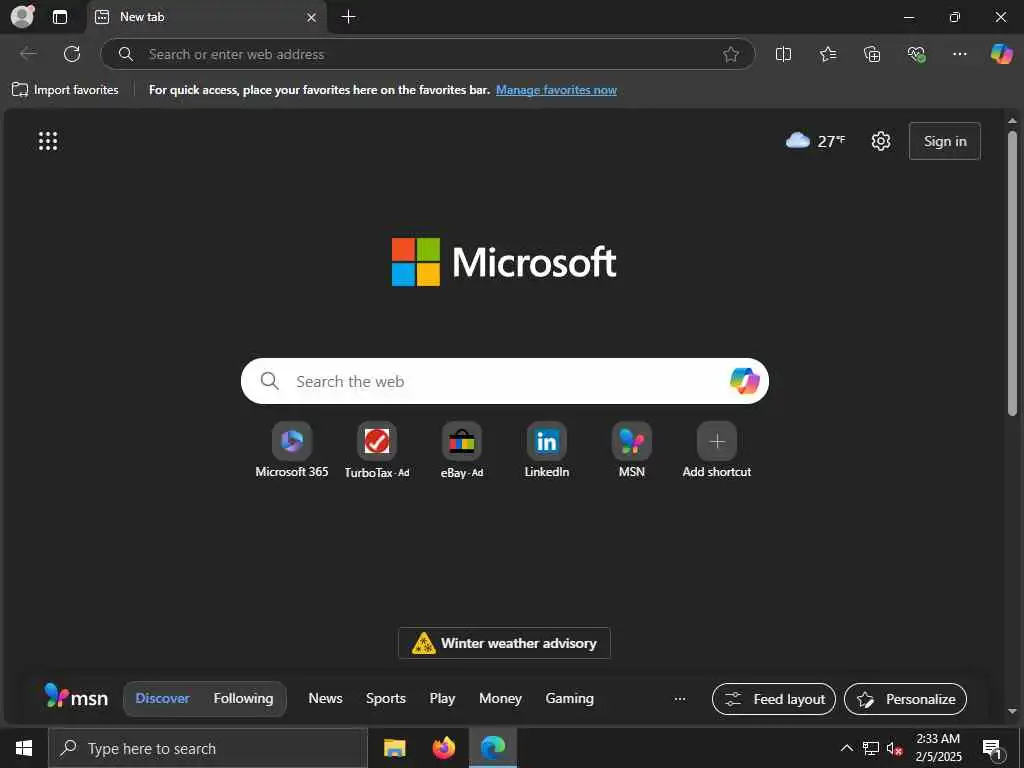Open the Microsoft 365 shortcut

tap(292, 451)
